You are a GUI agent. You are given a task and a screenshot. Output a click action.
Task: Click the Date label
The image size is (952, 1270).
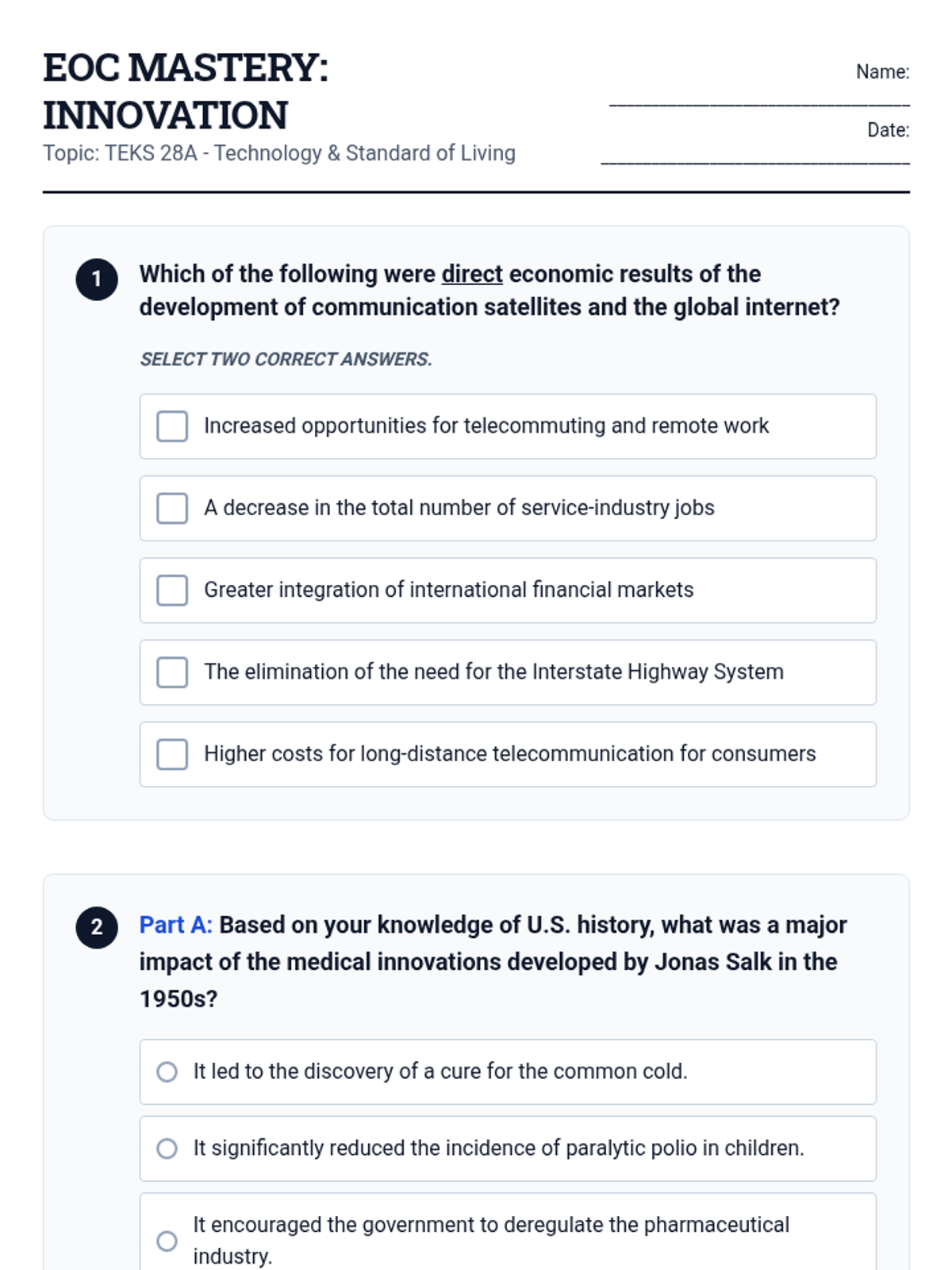click(x=888, y=130)
